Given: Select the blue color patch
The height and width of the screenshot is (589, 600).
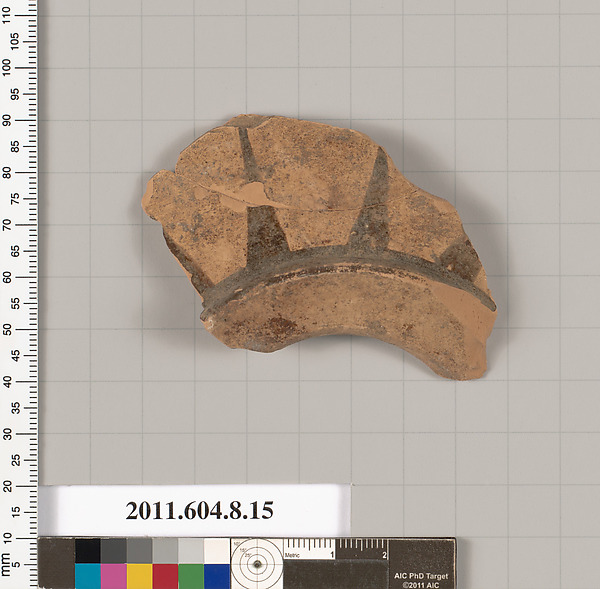Looking at the screenshot, I should (x=217, y=575).
